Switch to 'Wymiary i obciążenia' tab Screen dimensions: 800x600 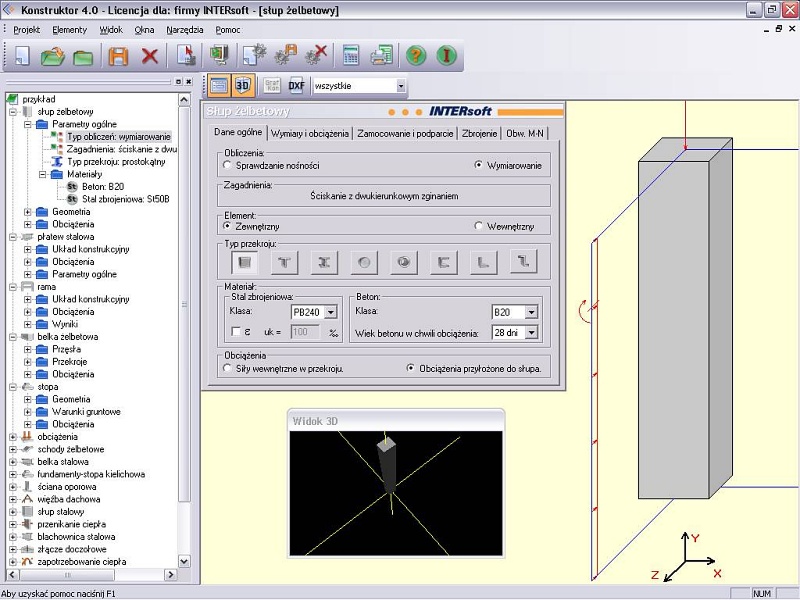click(x=310, y=134)
